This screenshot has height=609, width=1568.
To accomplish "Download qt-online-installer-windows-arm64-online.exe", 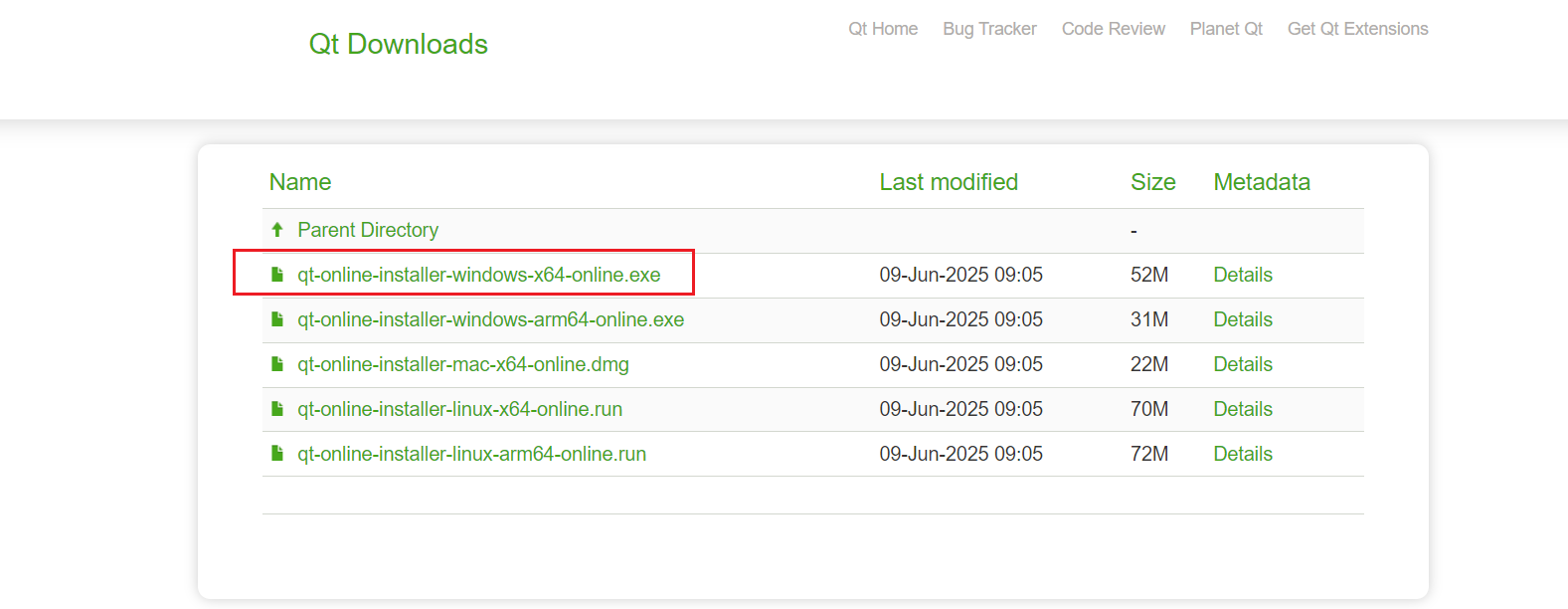I will click(491, 319).
